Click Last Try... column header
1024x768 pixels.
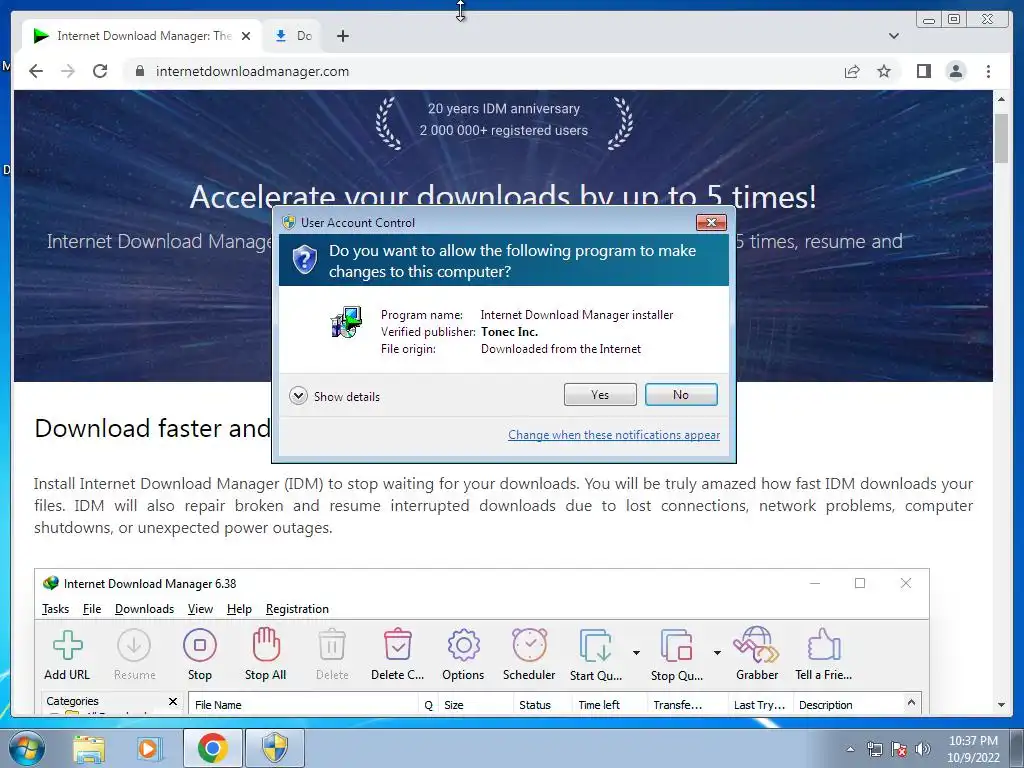(x=760, y=705)
